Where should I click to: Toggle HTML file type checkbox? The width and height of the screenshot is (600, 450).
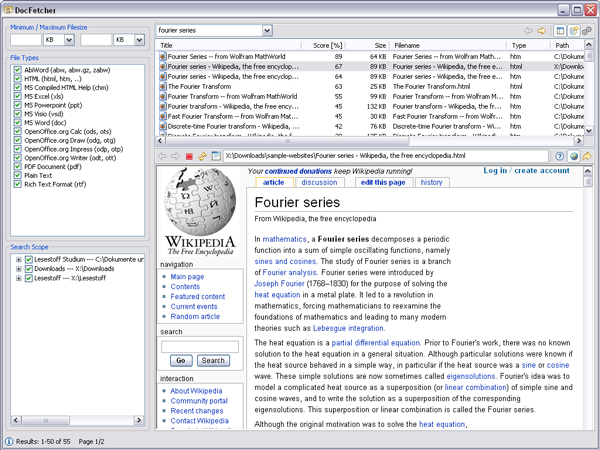click(x=17, y=79)
